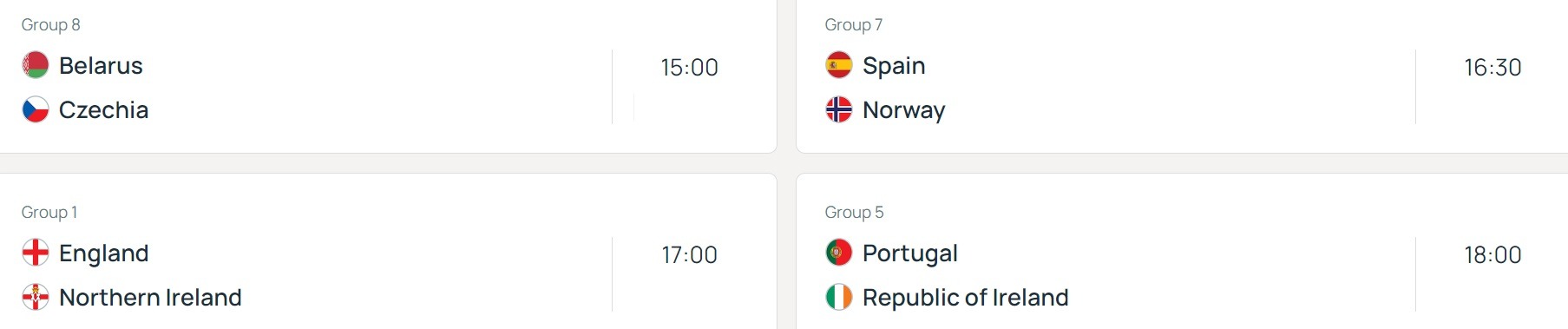
Task: Select Republic of Ireland team name
Action: click(966, 298)
